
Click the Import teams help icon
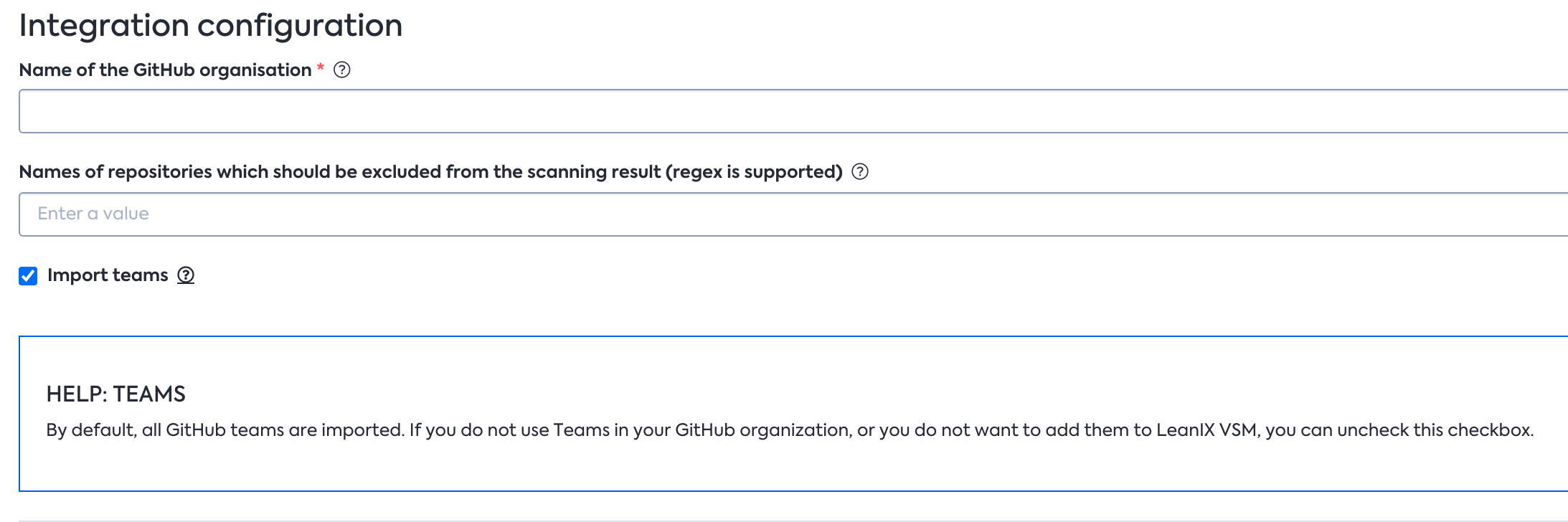click(x=186, y=275)
